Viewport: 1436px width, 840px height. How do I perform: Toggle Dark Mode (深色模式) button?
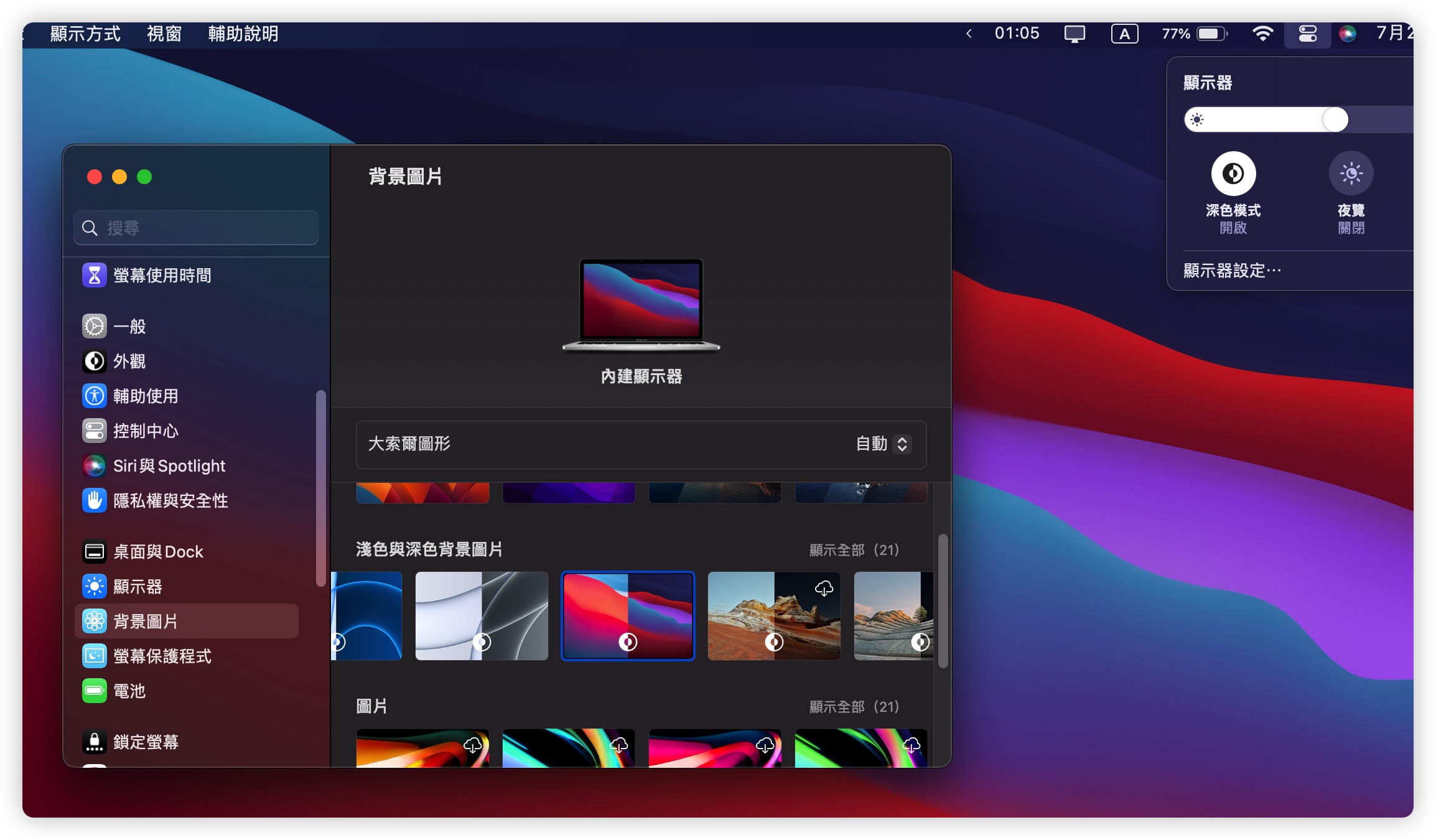point(1233,174)
